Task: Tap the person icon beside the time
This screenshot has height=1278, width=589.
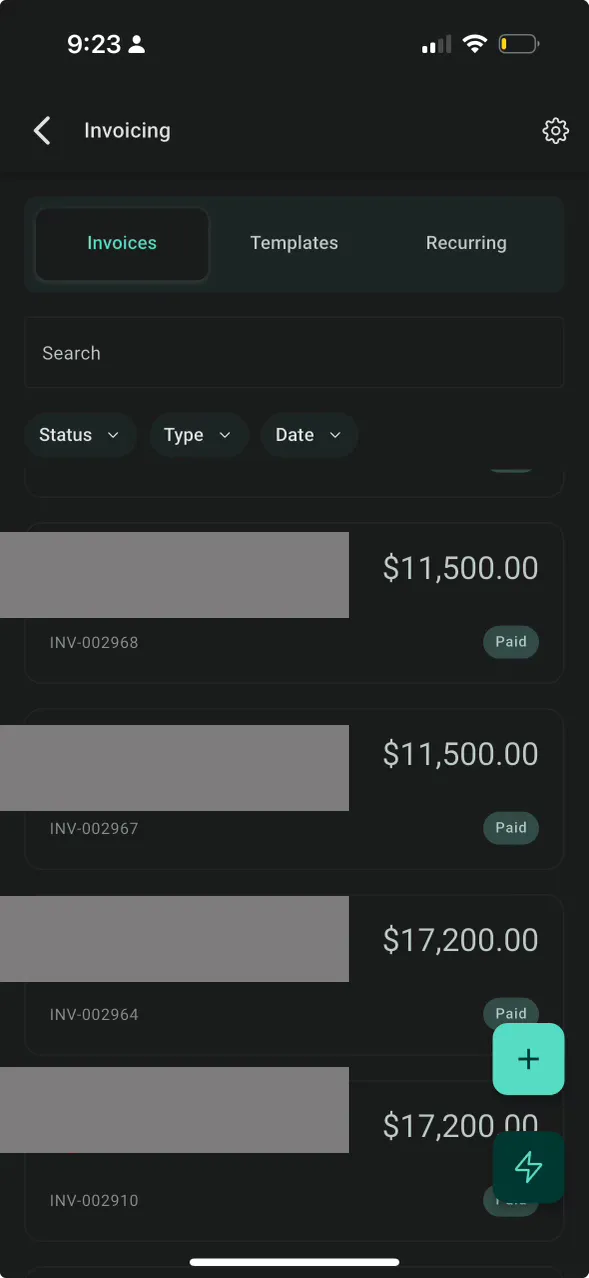Action: [137, 44]
